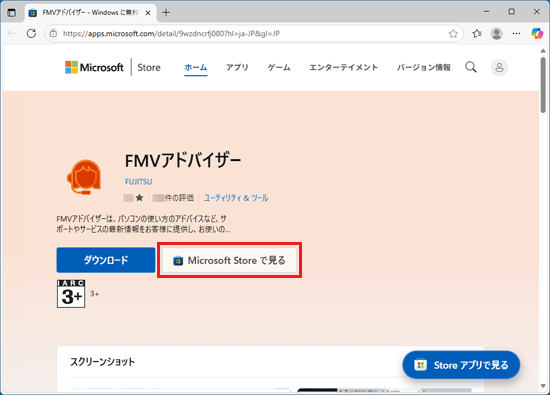The width and height of the screenshot is (550, 395).
Task: Go back to the previous page
Action: tap(12, 34)
